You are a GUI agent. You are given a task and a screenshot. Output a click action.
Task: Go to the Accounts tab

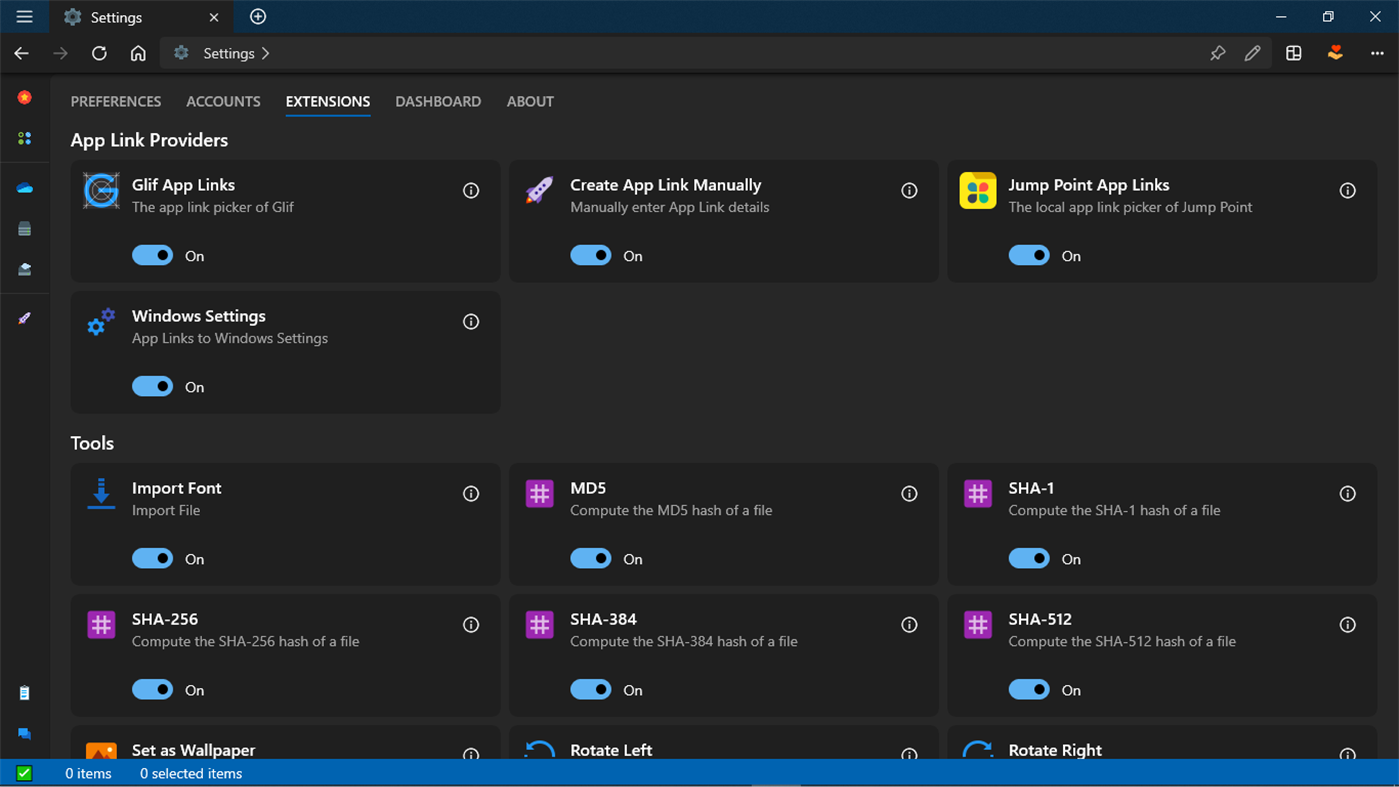click(x=223, y=101)
